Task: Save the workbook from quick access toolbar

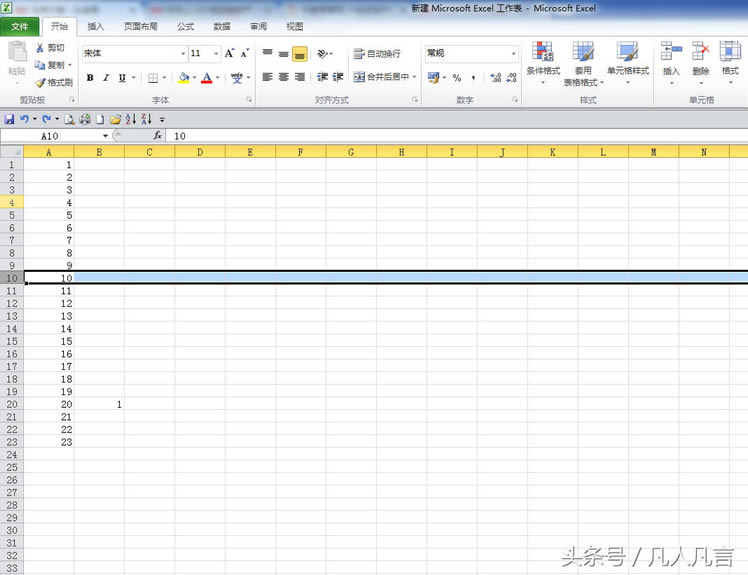Action: point(9,119)
